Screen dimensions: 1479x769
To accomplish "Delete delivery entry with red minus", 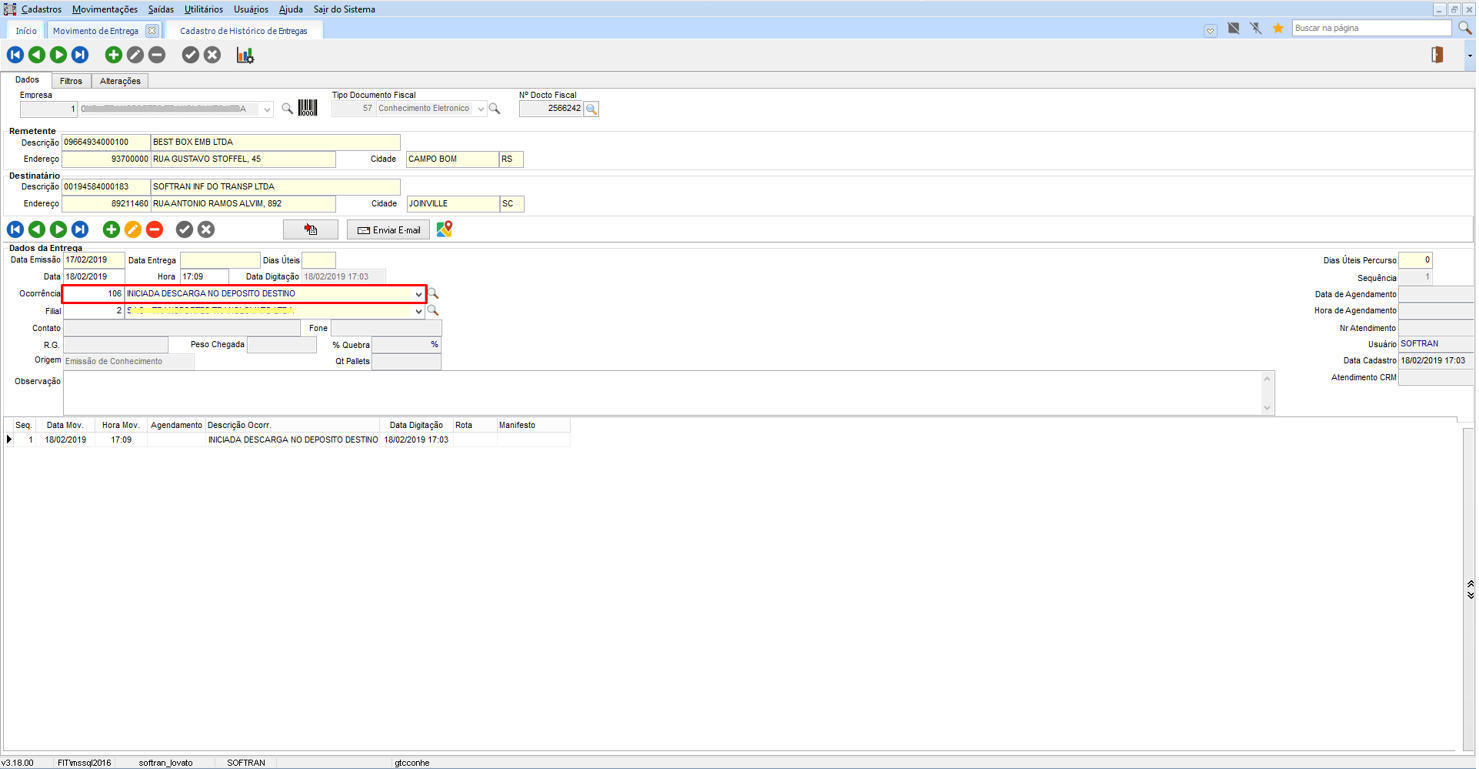I will click(155, 230).
